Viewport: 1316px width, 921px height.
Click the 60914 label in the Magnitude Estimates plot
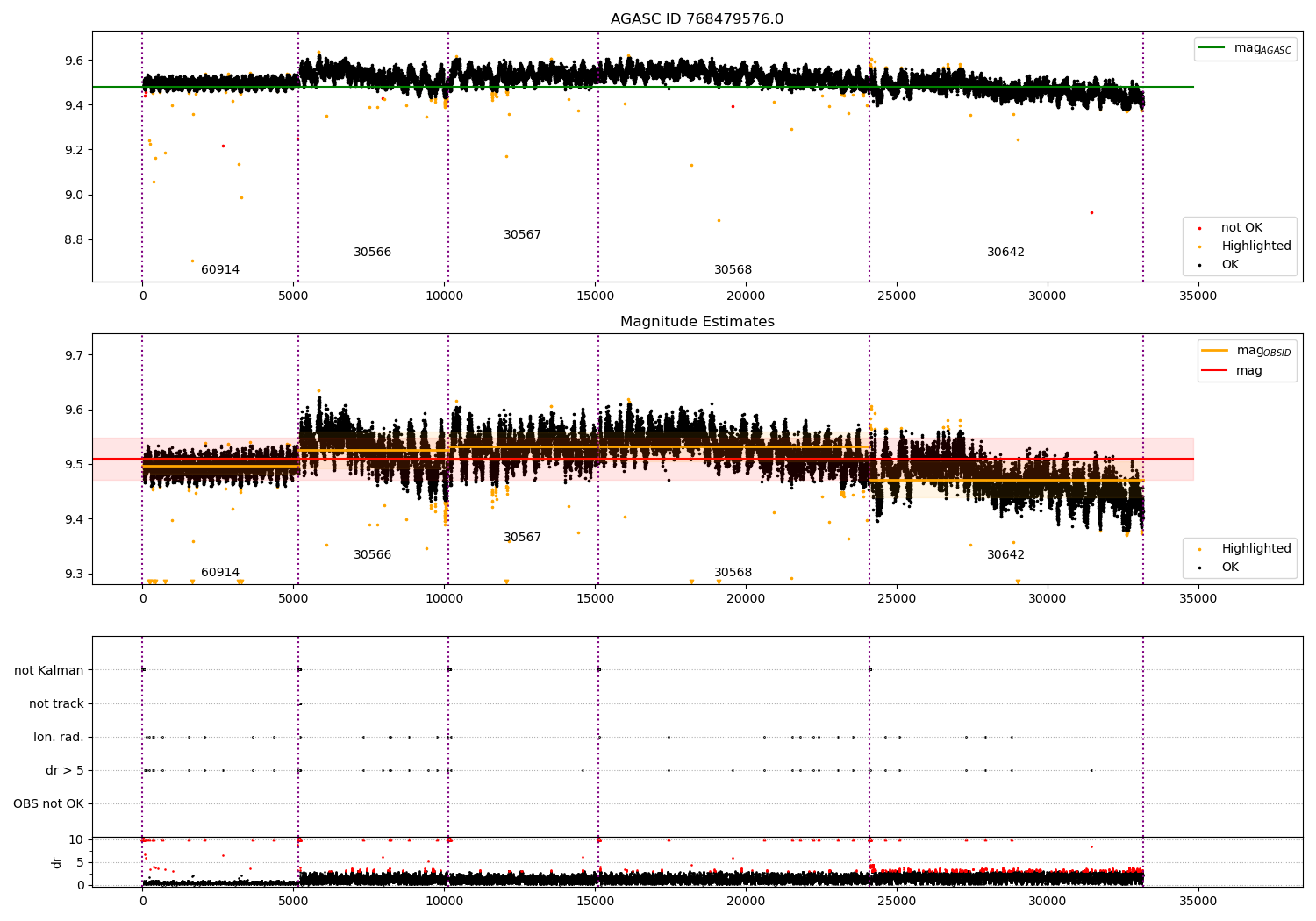click(220, 573)
